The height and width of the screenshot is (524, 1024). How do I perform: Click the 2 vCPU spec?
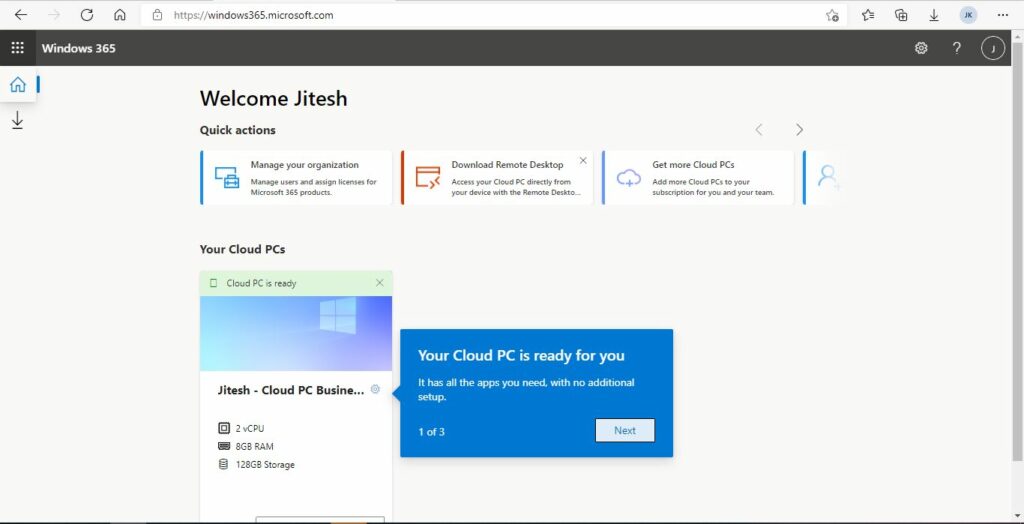point(241,429)
